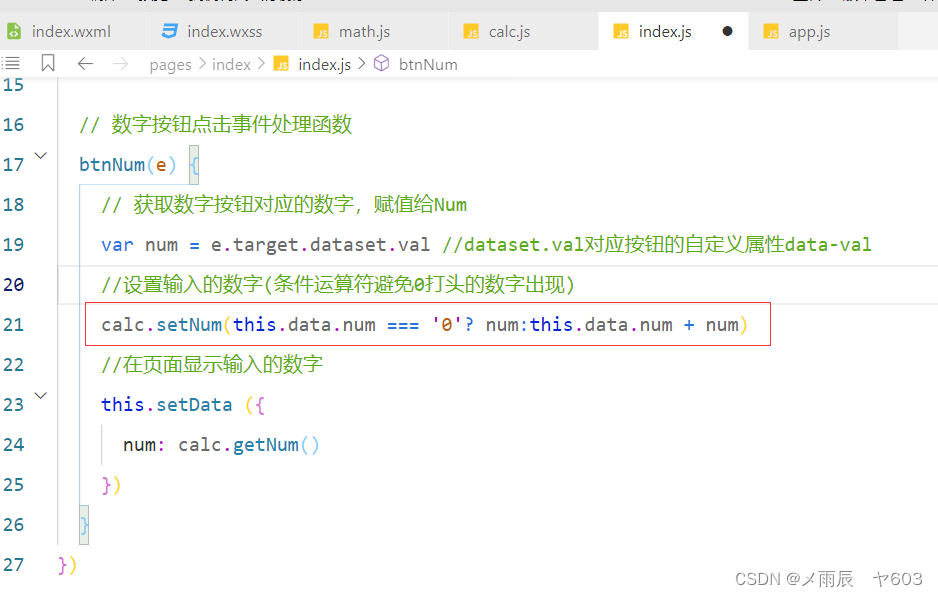This screenshot has width=938, height=597.
Task: Click the index.wxml file type icon
Action: tap(14, 31)
